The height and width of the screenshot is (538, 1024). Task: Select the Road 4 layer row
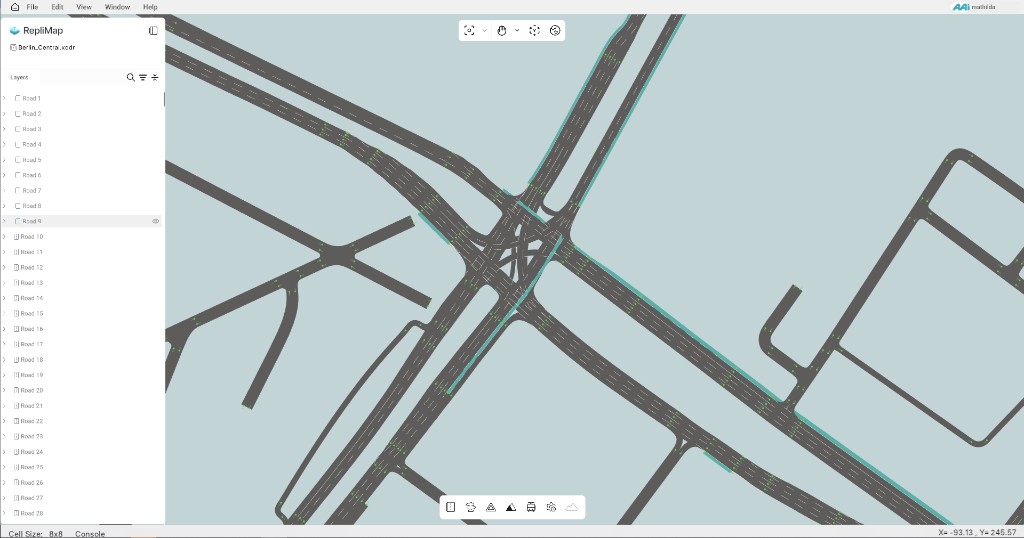click(x=82, y=144)
